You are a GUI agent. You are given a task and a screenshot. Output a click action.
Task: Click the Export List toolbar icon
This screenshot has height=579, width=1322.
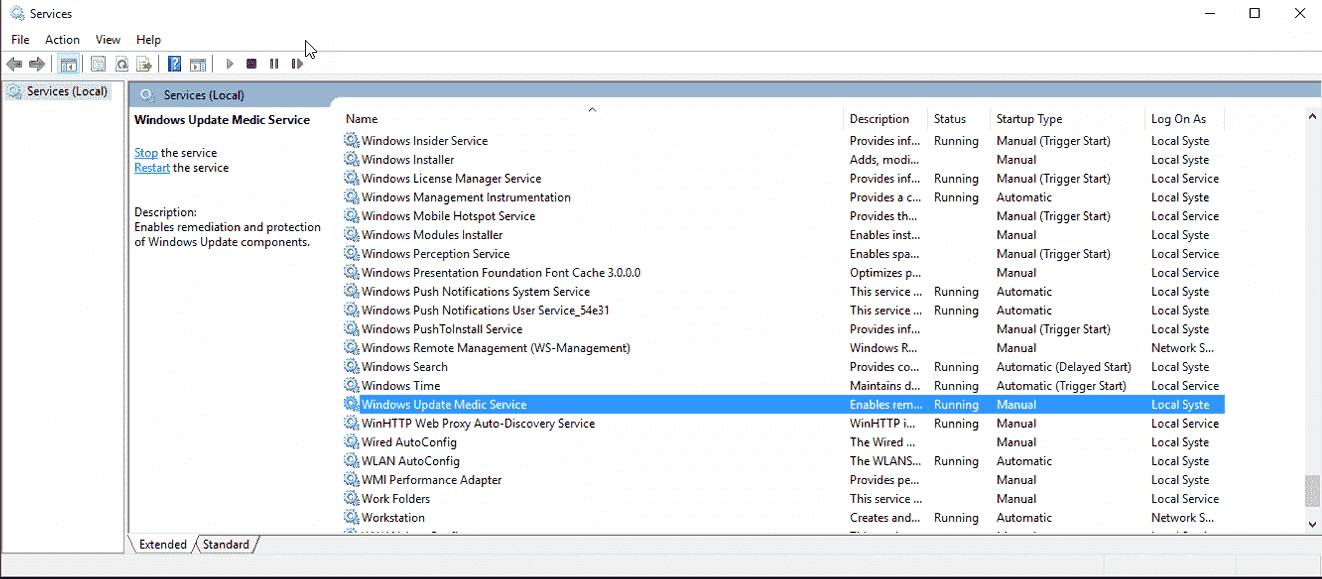tap(144, 64)
